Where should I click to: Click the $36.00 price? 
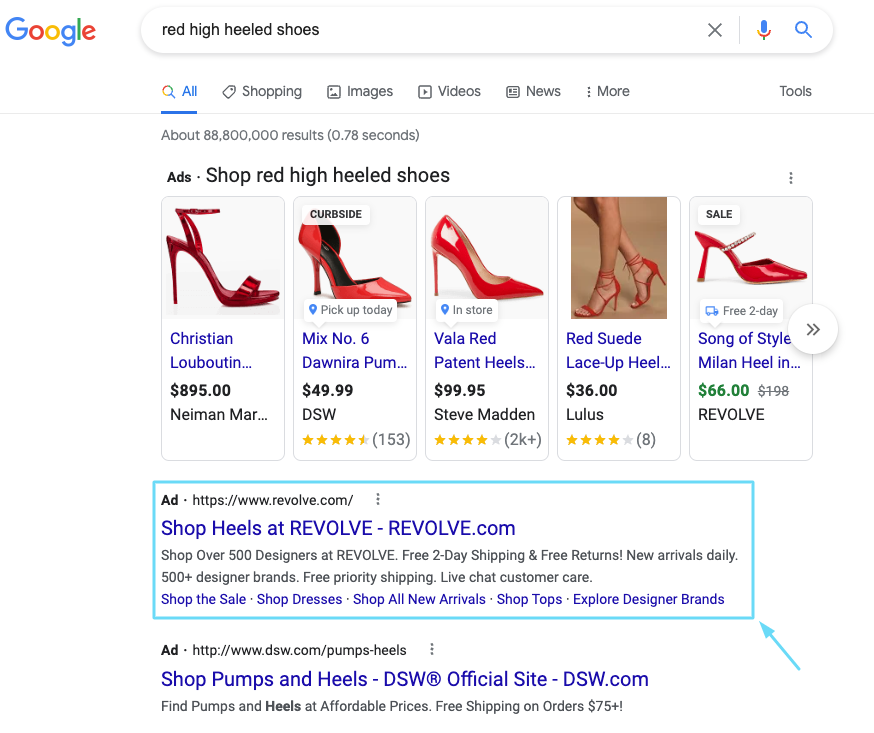tap(592, 391)
